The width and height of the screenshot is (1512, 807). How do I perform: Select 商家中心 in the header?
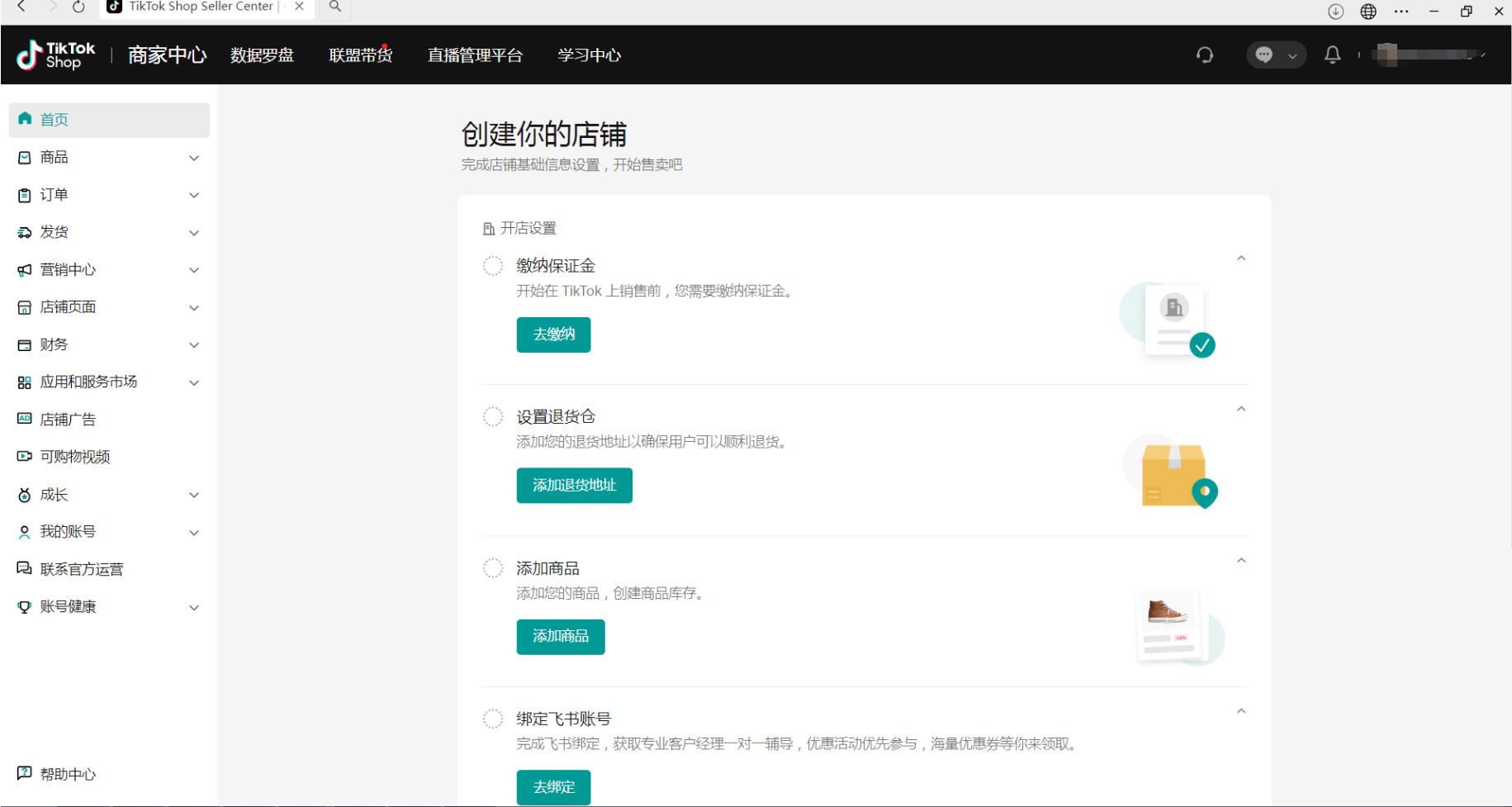pyautogui.click(x=167, y=55)
